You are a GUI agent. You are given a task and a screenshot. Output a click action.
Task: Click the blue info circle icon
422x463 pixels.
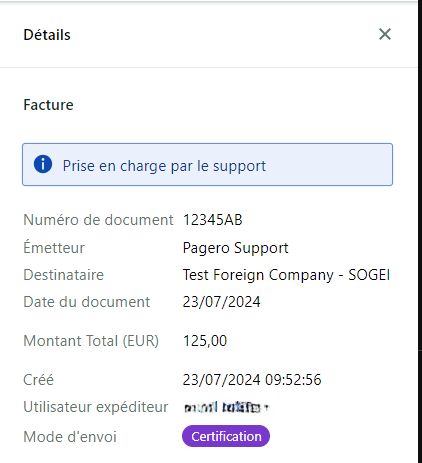tap(43, 164)
